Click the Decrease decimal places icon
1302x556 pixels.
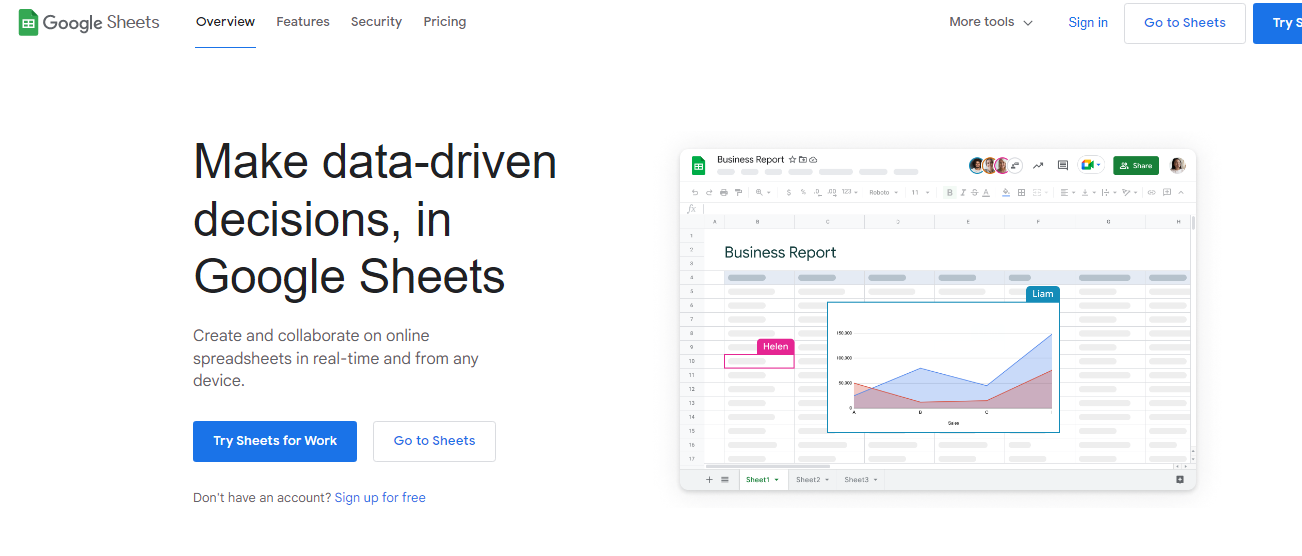point(818,192)
